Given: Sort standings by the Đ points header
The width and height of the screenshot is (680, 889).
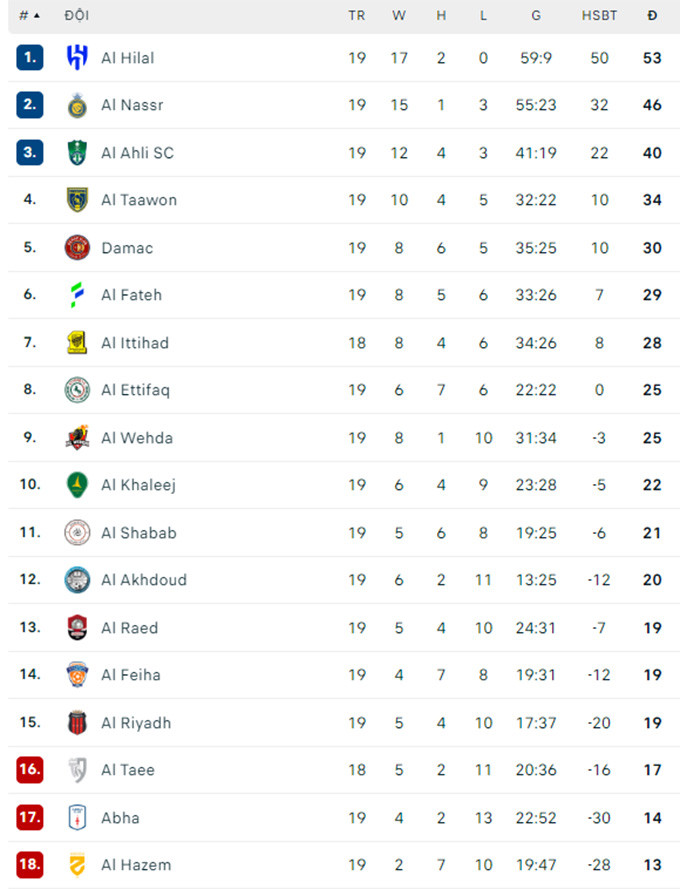Looking at the screenshot, I should click(652, 16).
